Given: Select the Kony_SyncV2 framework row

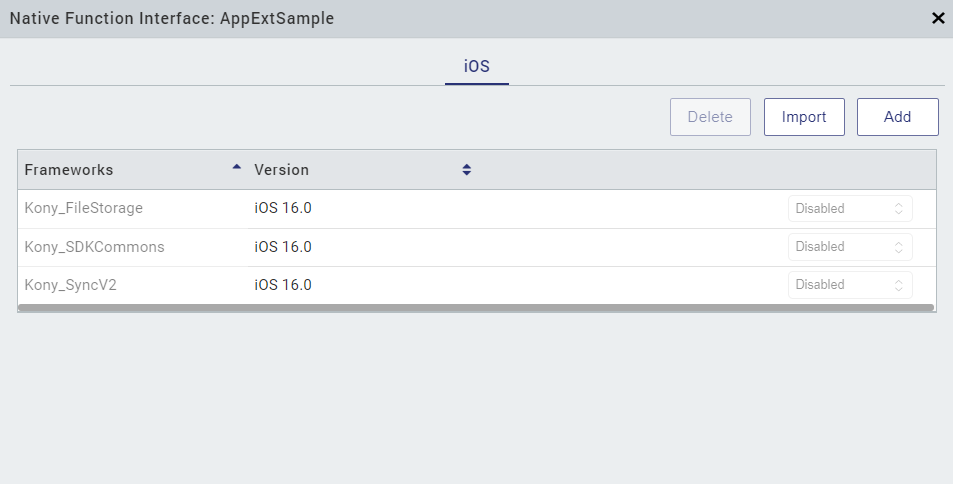Looking at the screenshot, I should tap(71, 285).
